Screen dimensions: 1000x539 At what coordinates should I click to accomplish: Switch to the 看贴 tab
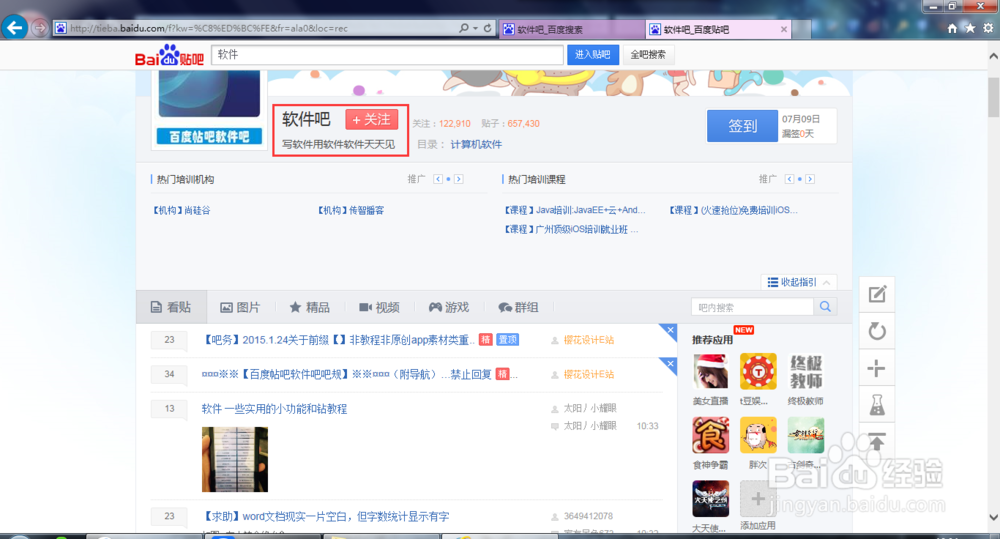(171, 307)
